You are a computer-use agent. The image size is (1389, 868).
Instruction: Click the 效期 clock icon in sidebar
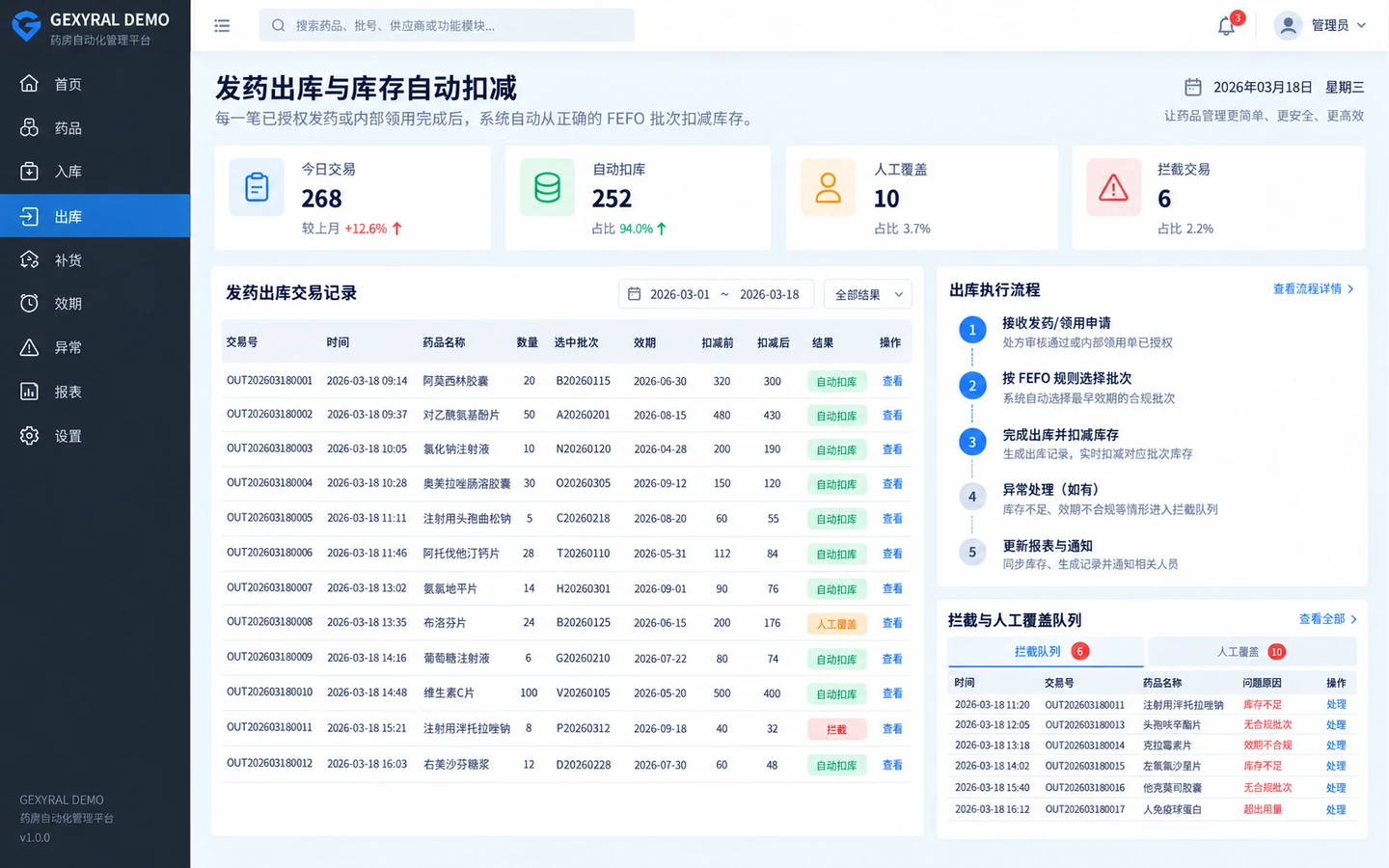click(x=30, y=303)
